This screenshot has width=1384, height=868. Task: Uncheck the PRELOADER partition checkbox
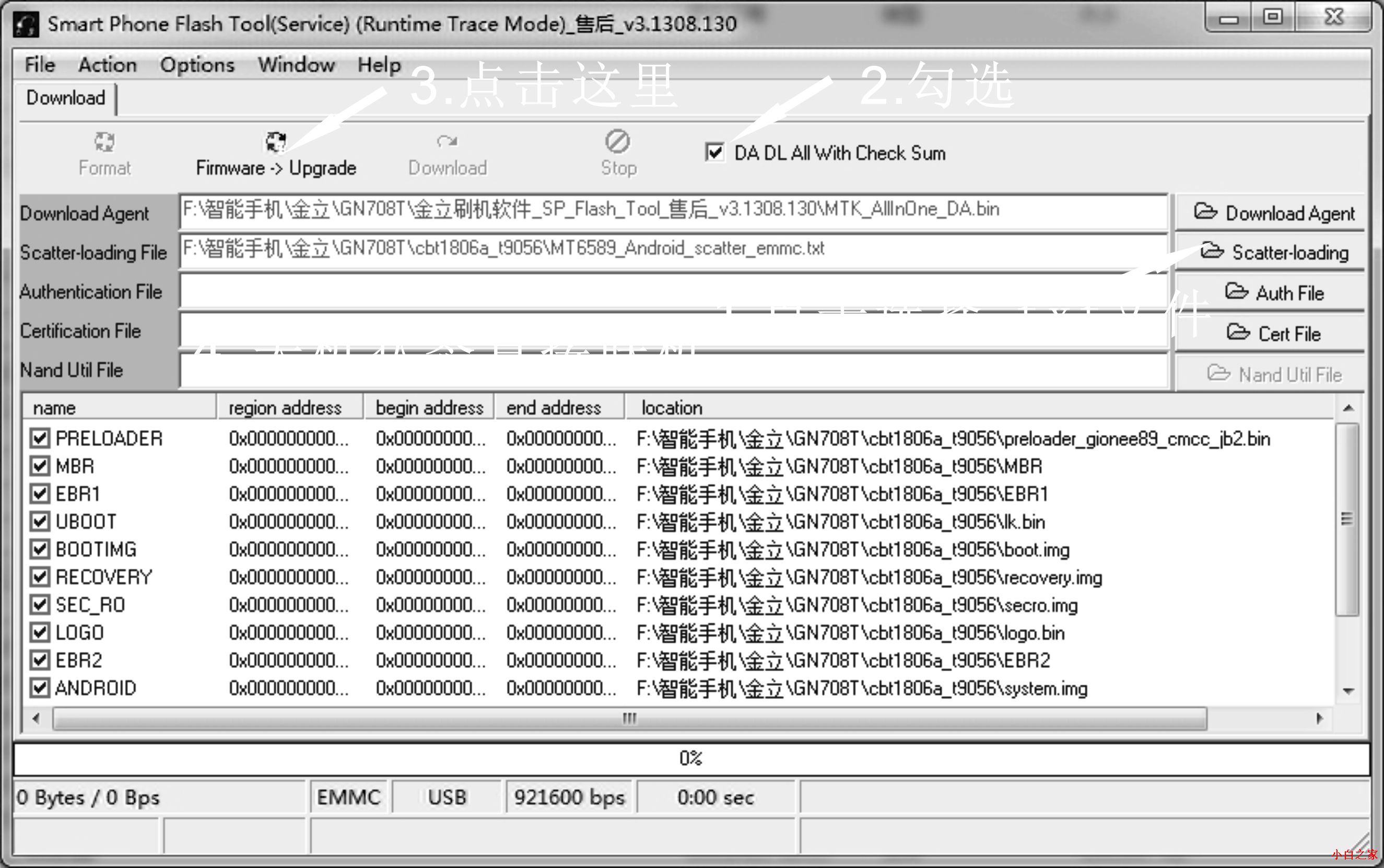[40, 439]
